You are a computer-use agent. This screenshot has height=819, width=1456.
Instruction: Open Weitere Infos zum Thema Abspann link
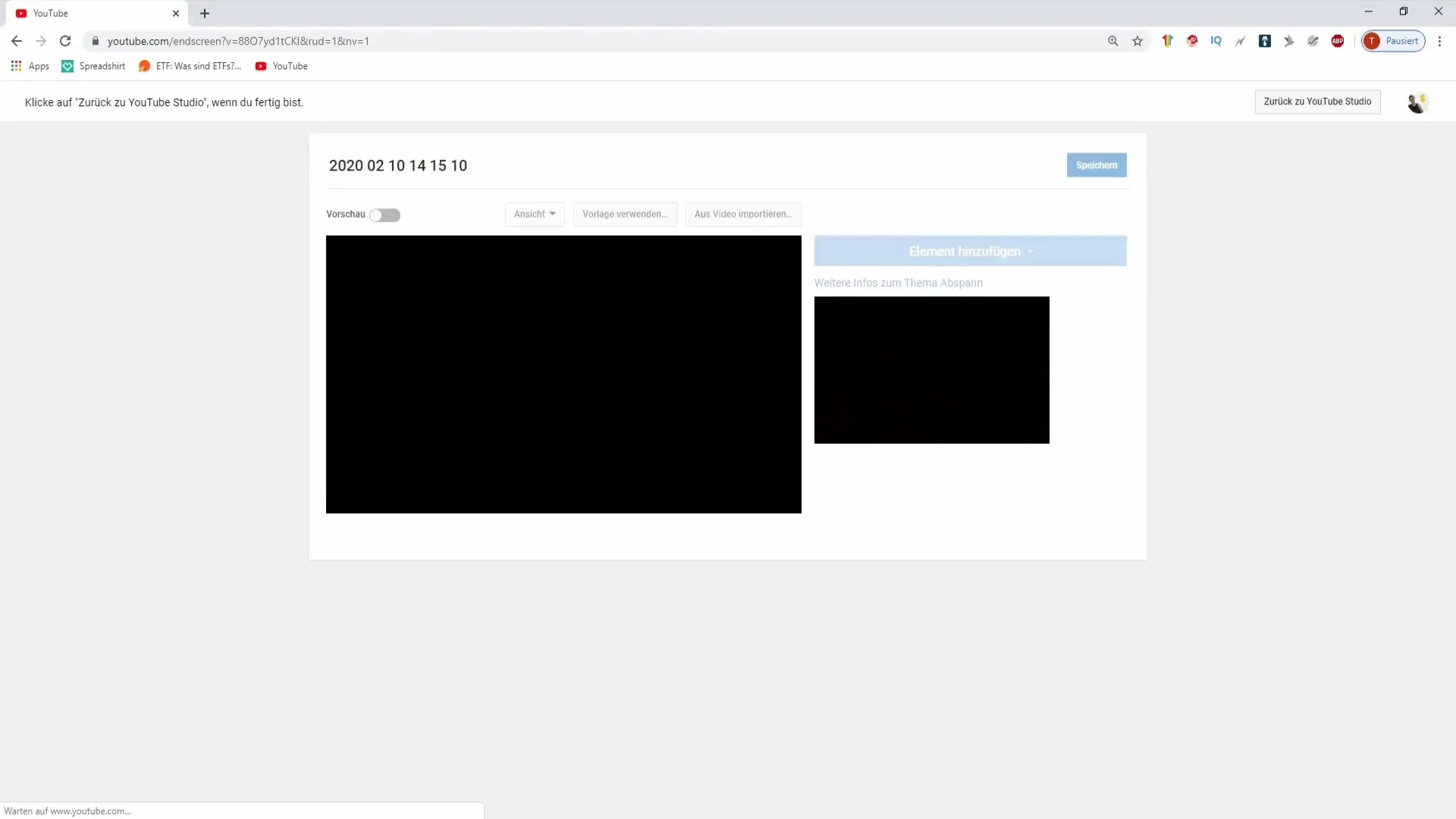point(899,283)
